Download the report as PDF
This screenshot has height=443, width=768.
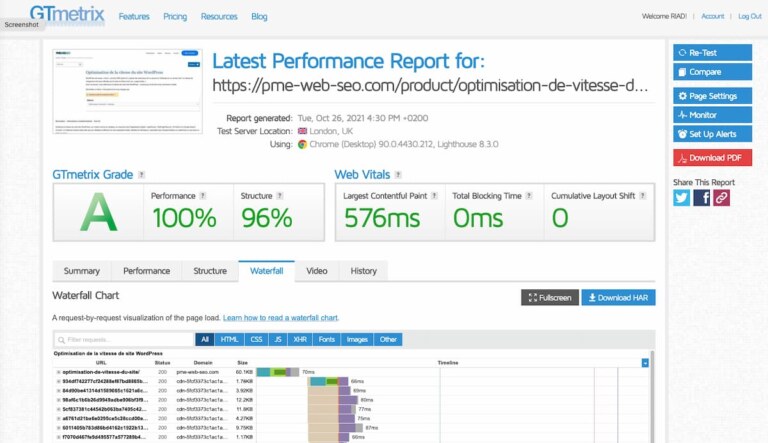[x=712, y=157]
